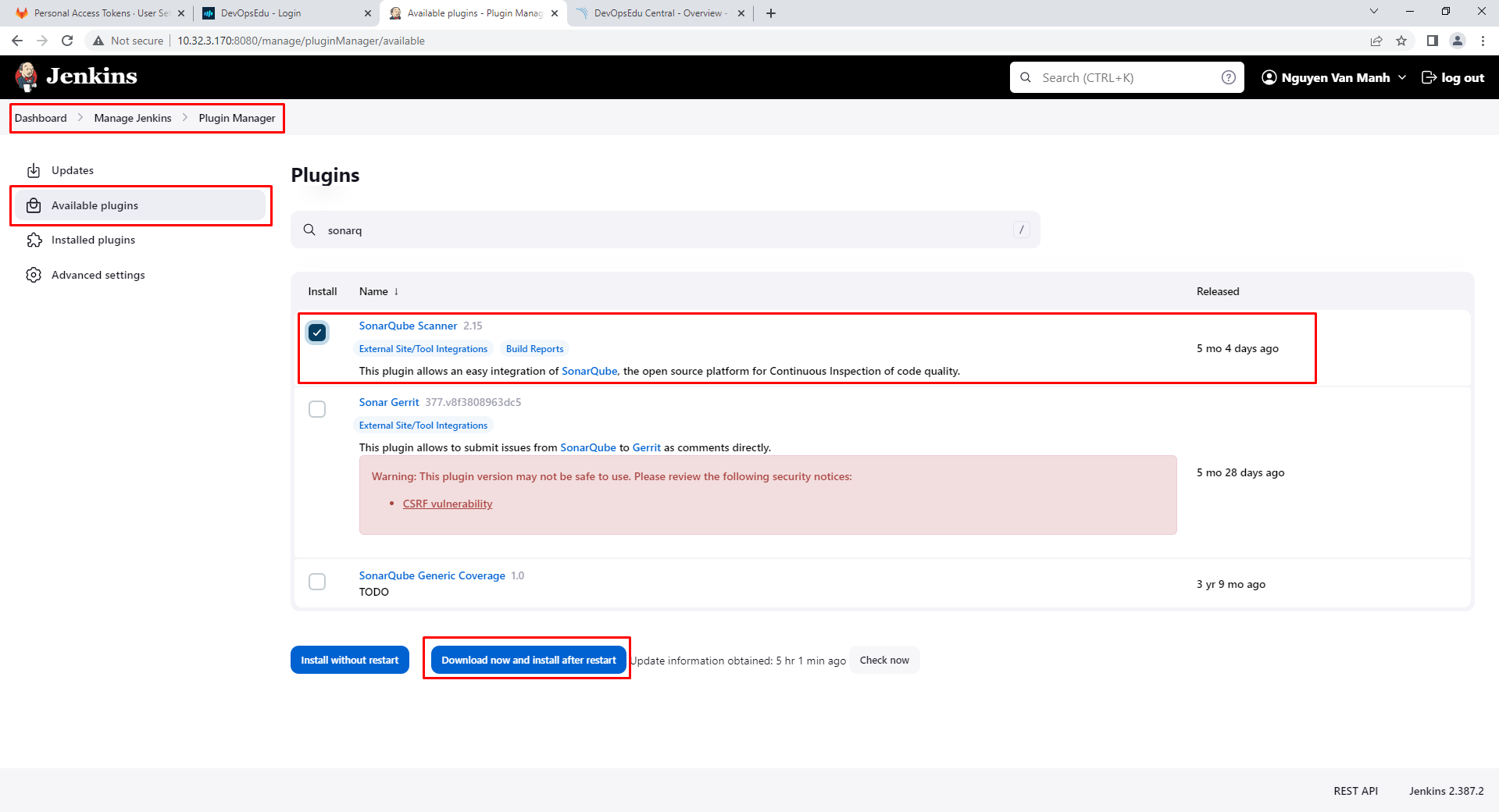1499x812 pixels.
Task: Expand the Nguyen Van Manh user dropdown arrow
Action: click(x=1402, y=77)
